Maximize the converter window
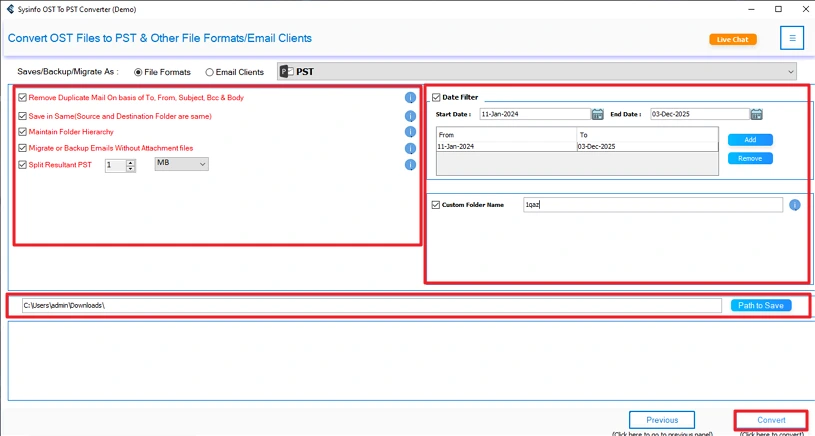The height and width of the screenshot is (436, 815). point(778,9)
